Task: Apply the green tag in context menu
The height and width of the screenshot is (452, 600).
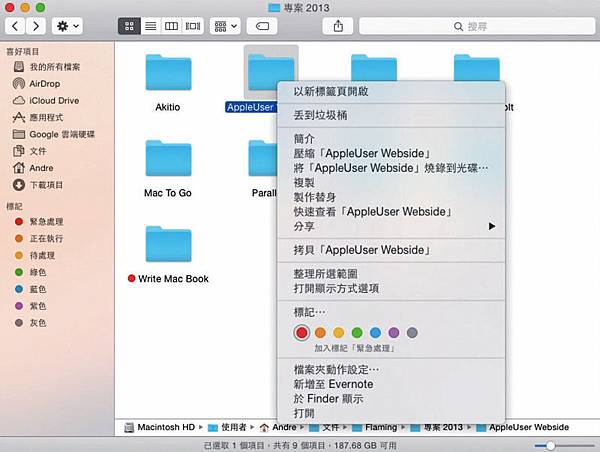Action: click(357, 333)
